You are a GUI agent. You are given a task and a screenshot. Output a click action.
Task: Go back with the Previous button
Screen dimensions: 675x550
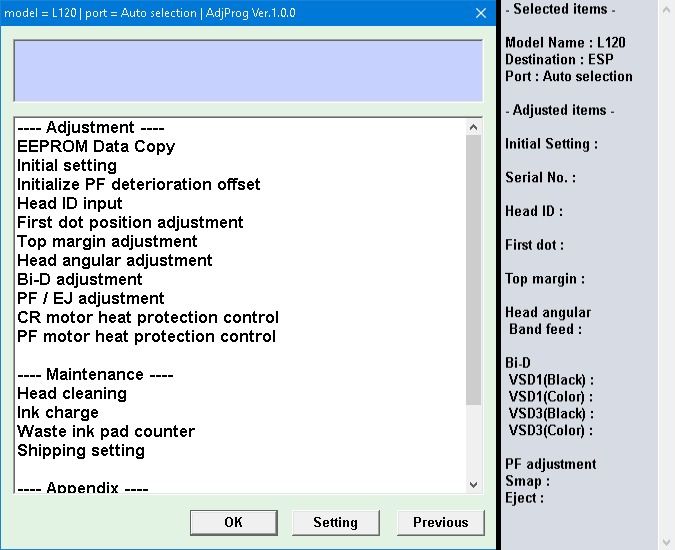click(x=440, y=522)
